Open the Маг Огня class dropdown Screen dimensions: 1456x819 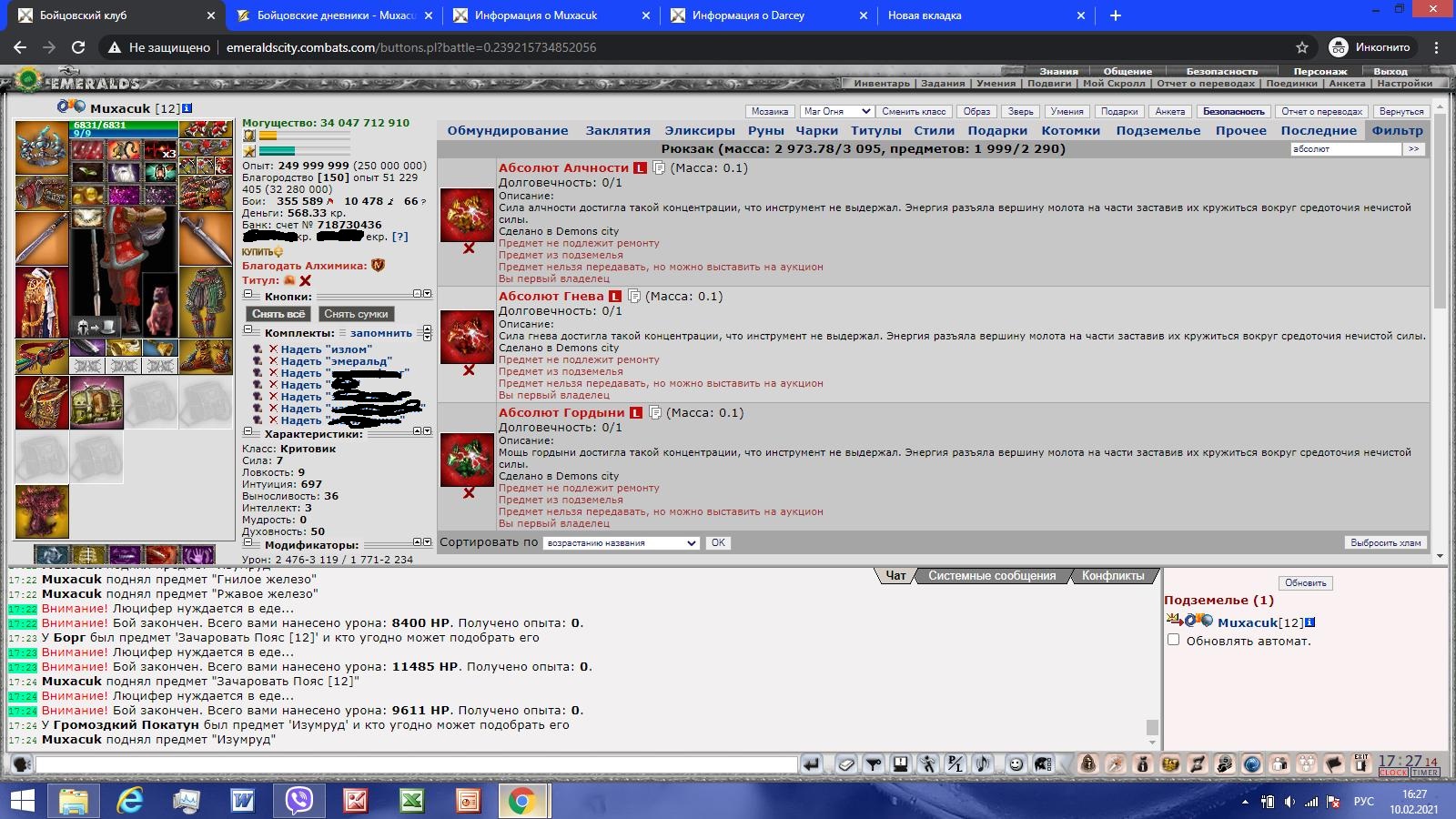pyautogui.click(x=837, y=111)
